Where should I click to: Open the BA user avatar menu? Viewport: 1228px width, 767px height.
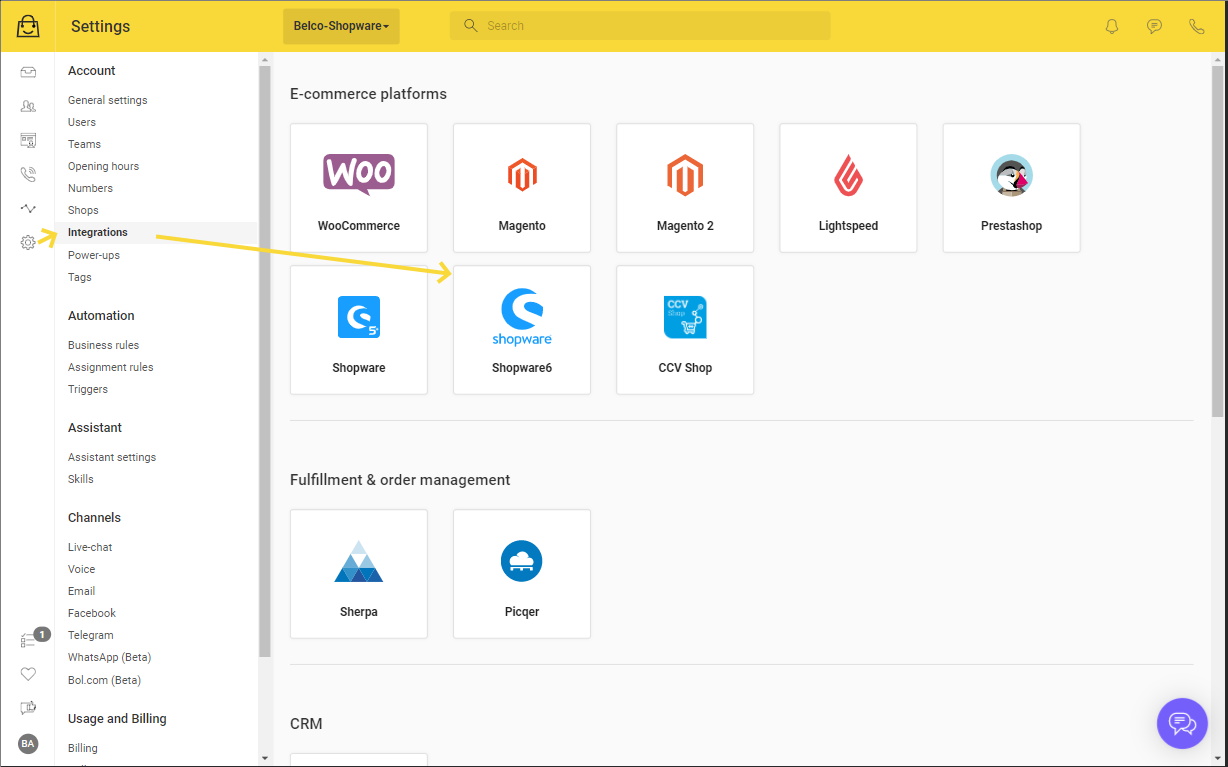pos(28,743)
